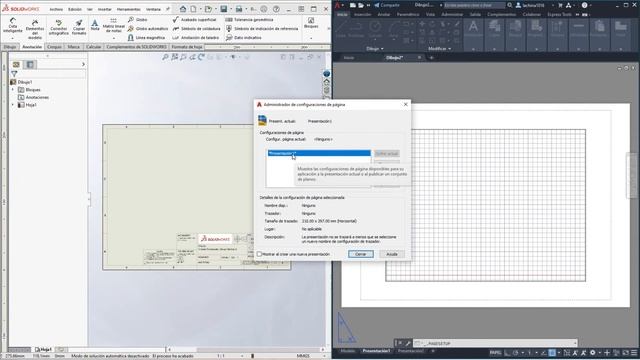This screenshot has height=360, width=640.
Task: Click Definir actual button in dialog
Action: tap(387, 153)
